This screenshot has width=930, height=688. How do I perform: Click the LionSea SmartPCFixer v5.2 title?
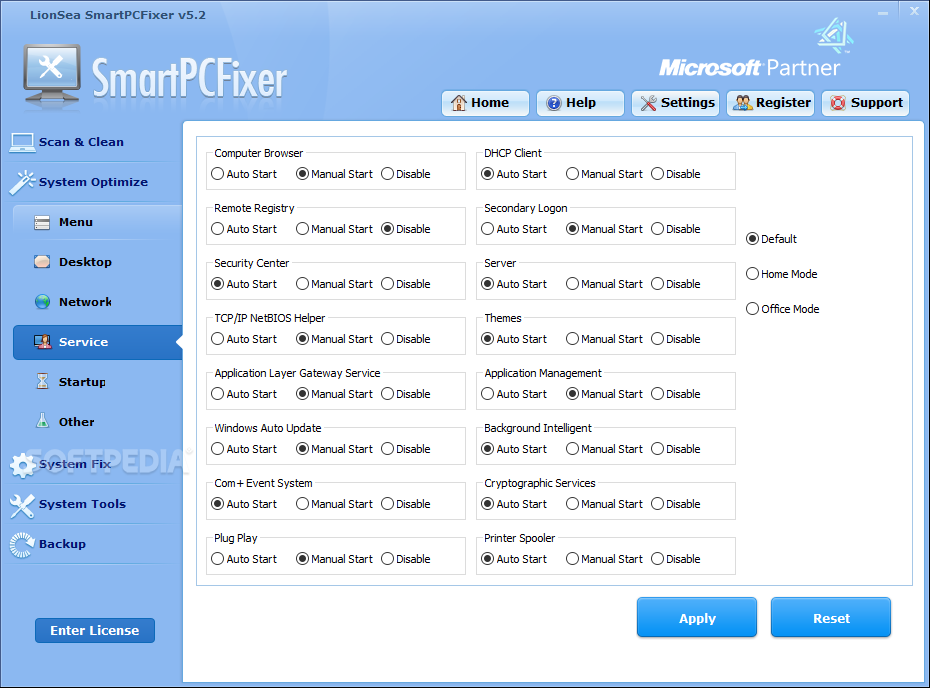tap(118, 15)
